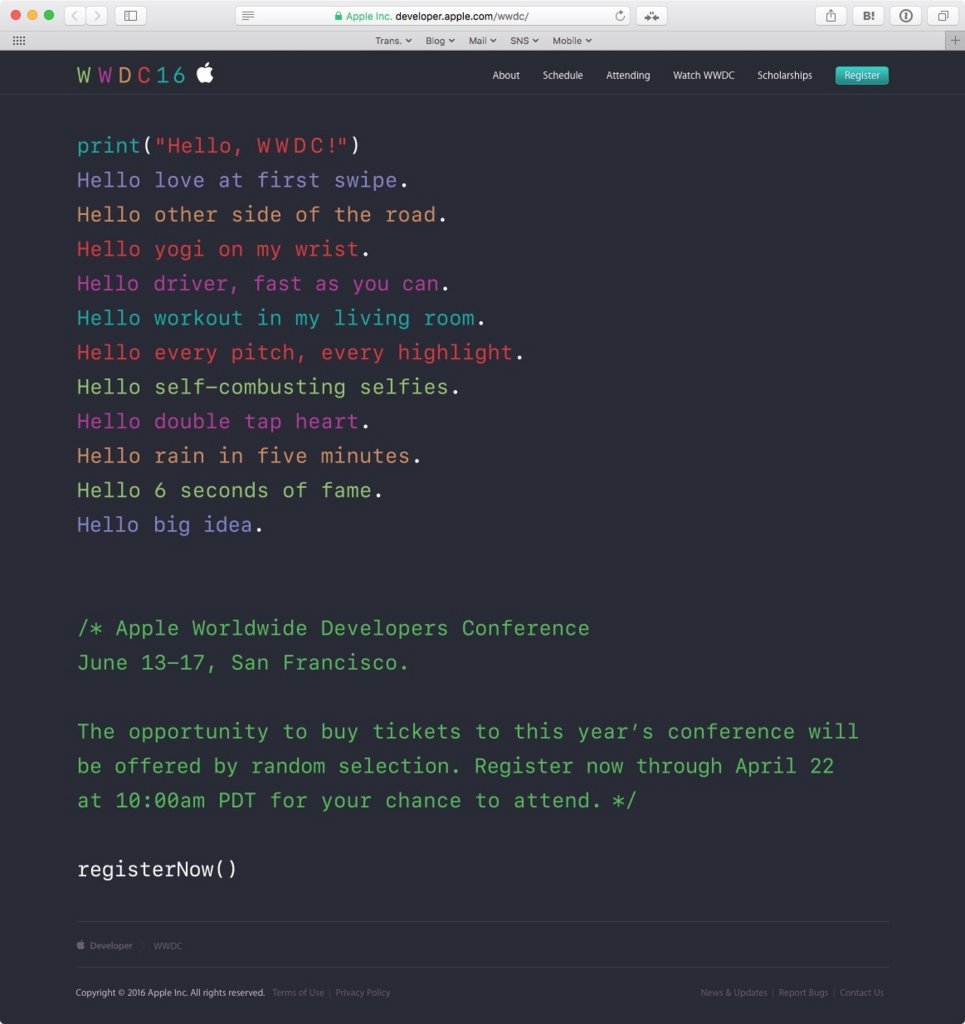Click 'Hello 6 seconds of fame.' line
965x1024 pixels.
230,491
